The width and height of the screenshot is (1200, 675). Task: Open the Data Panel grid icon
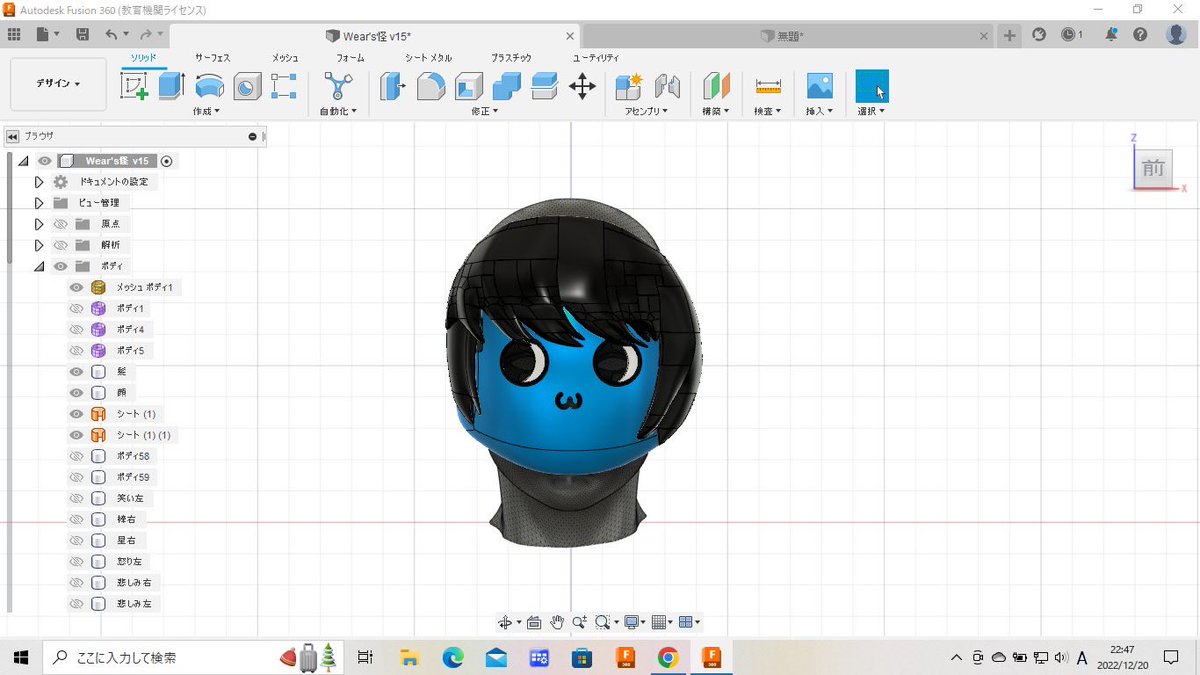(14, 34)
